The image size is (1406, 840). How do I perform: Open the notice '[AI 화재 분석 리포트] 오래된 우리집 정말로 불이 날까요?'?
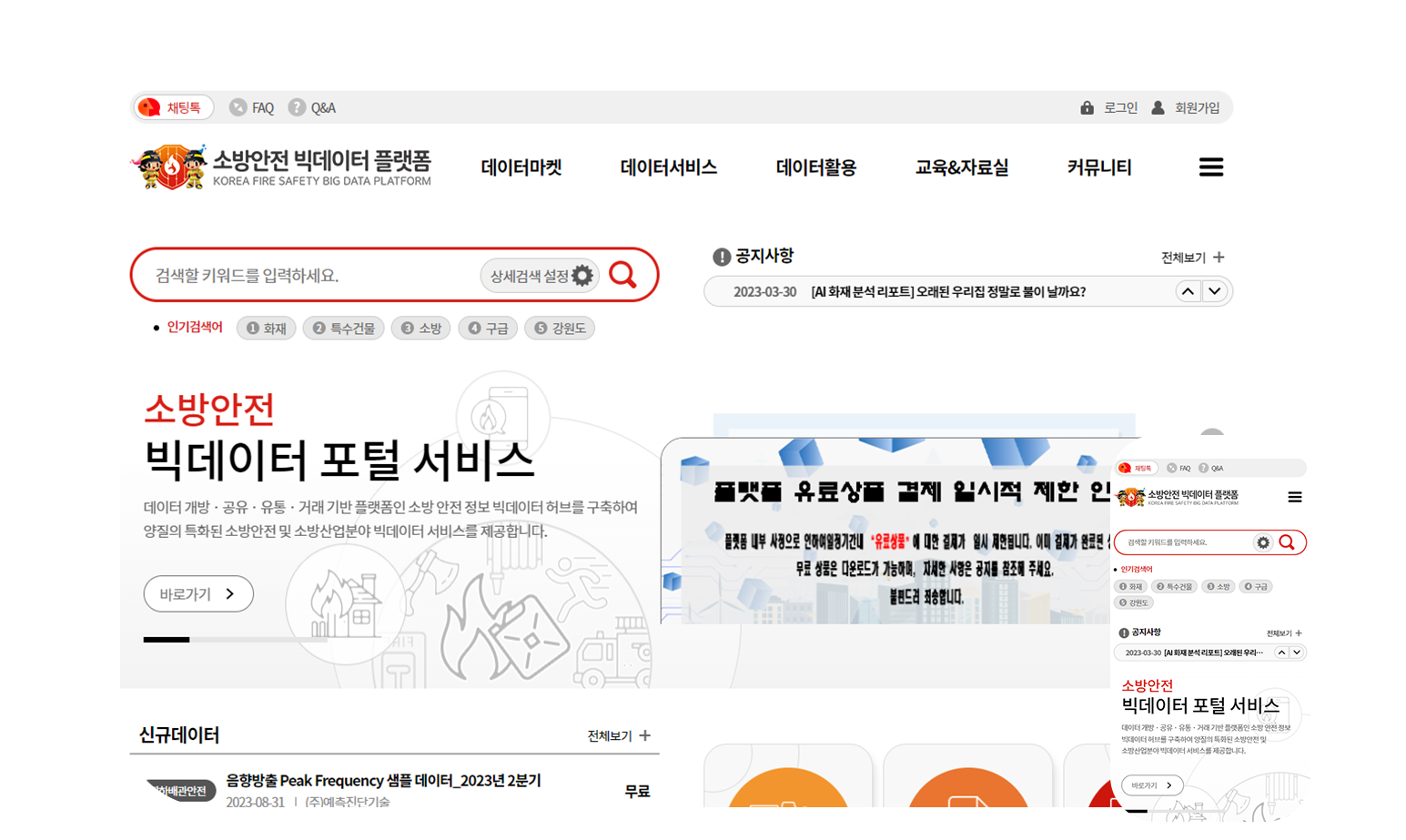[x=947, y=292]
